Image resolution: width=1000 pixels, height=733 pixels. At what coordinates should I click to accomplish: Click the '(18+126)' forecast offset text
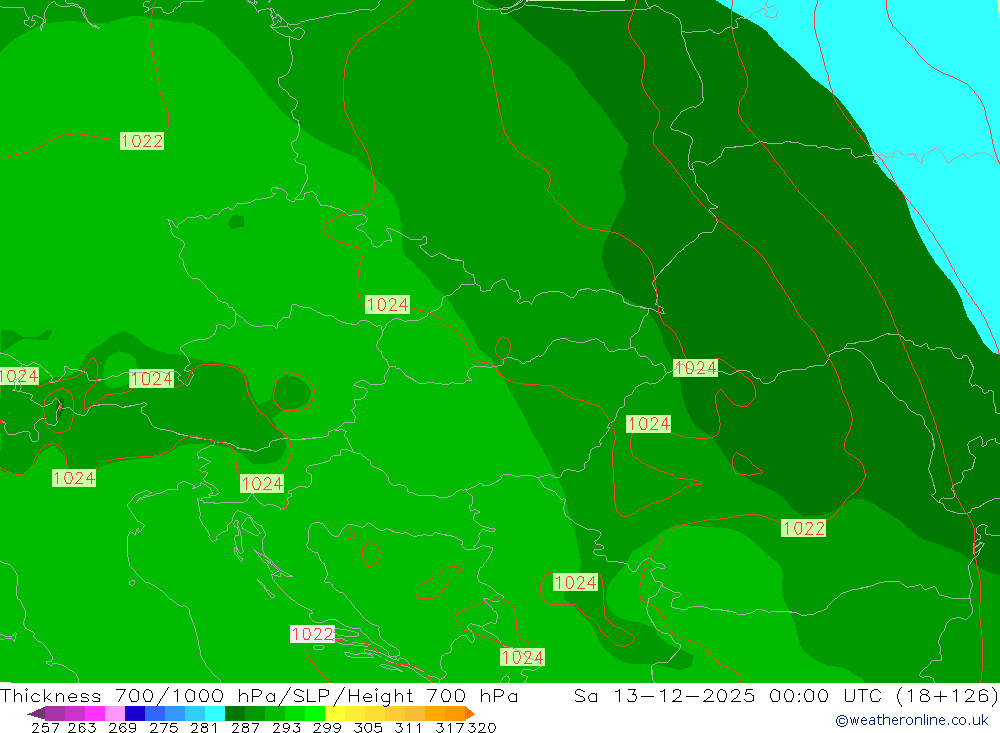tap(947, 695)
